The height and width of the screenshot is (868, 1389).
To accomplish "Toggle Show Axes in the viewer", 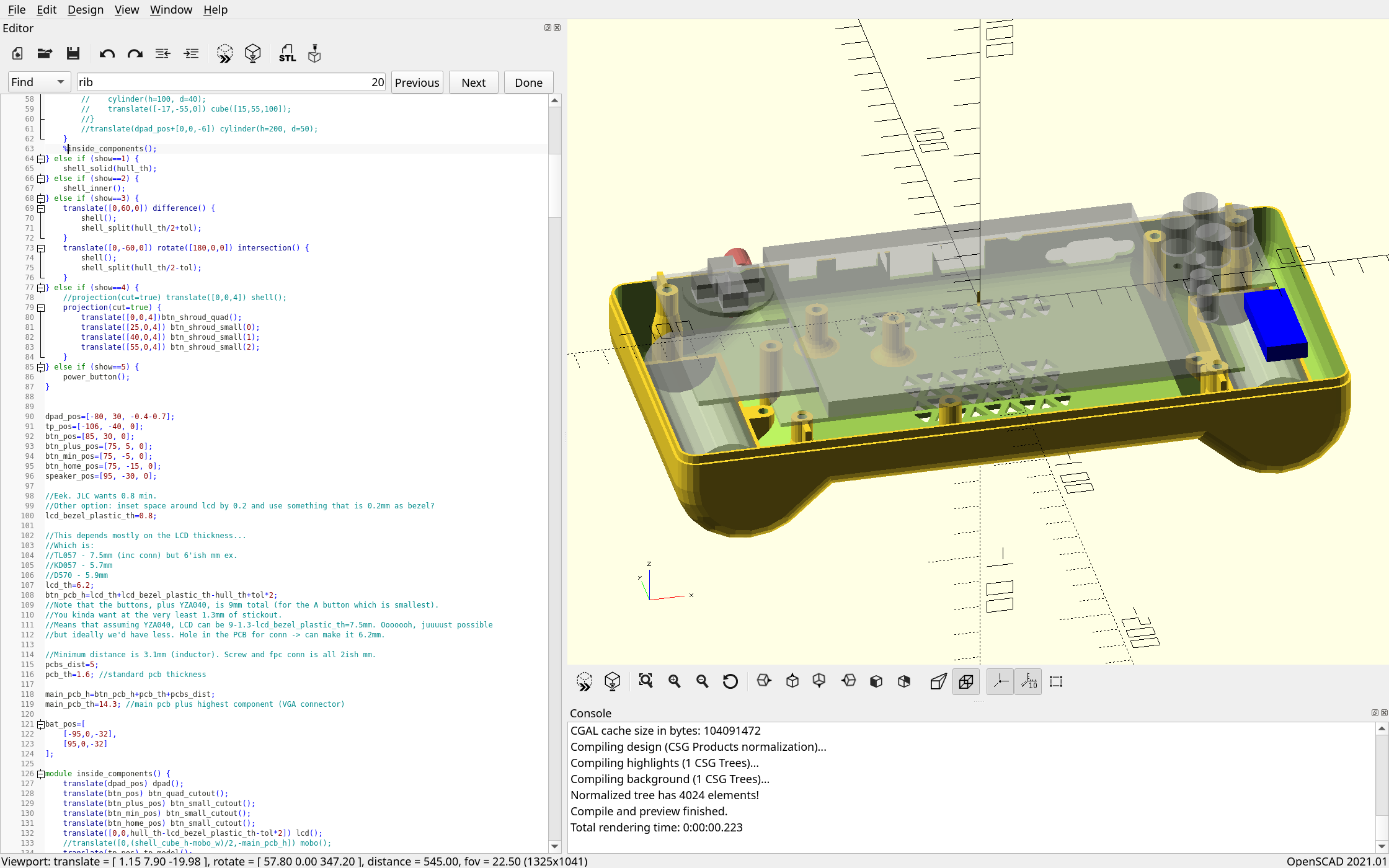I will [x=1000, y=681].
